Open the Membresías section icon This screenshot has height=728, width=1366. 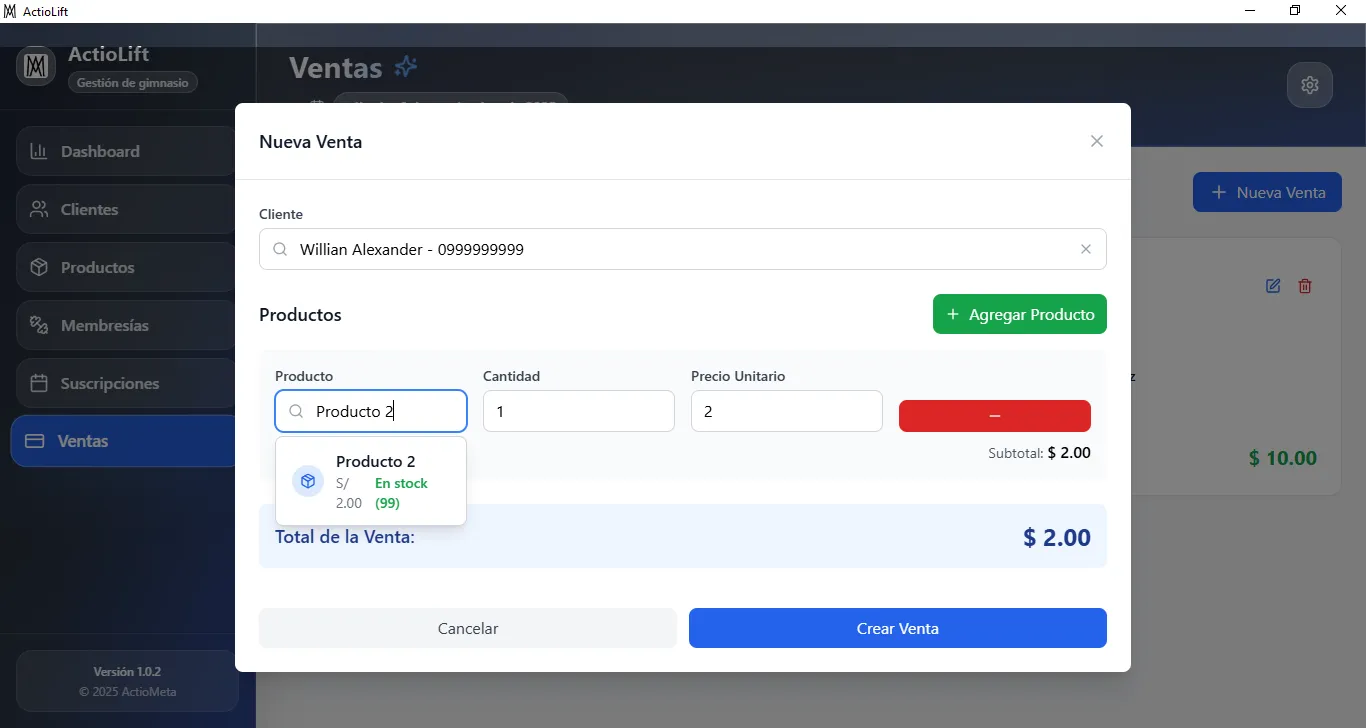38,325
